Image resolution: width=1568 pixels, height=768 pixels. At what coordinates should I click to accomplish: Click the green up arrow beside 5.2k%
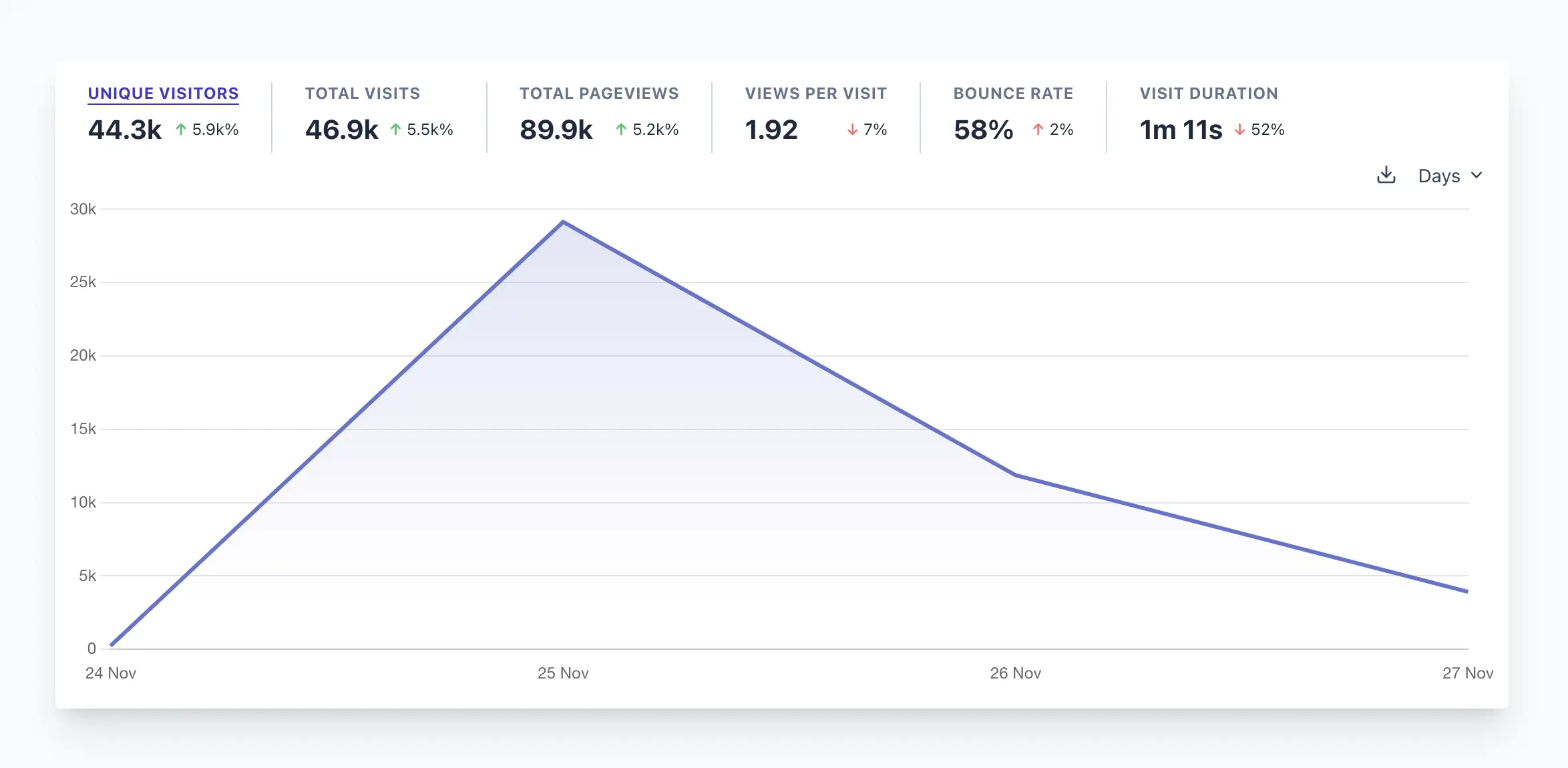(x=621, y=130)
